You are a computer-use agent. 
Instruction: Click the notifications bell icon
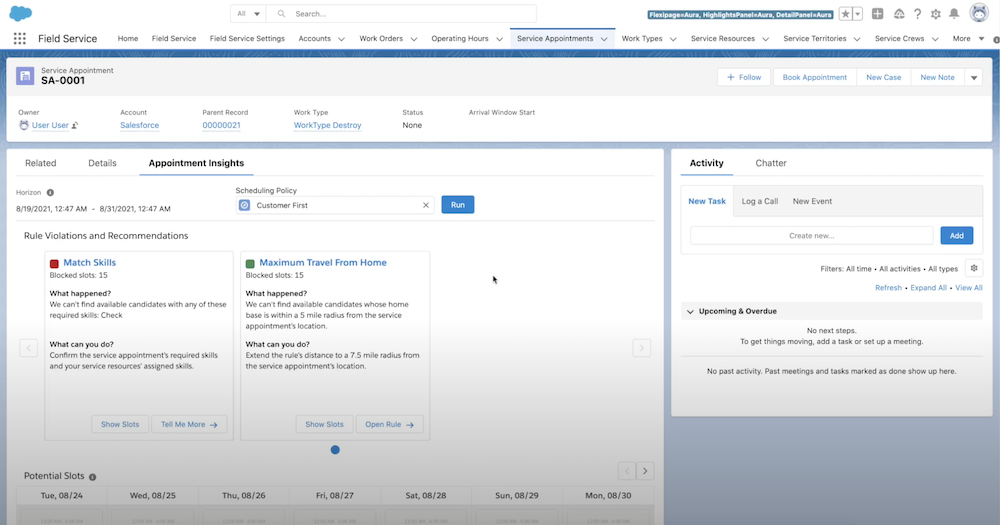(953, 14)
